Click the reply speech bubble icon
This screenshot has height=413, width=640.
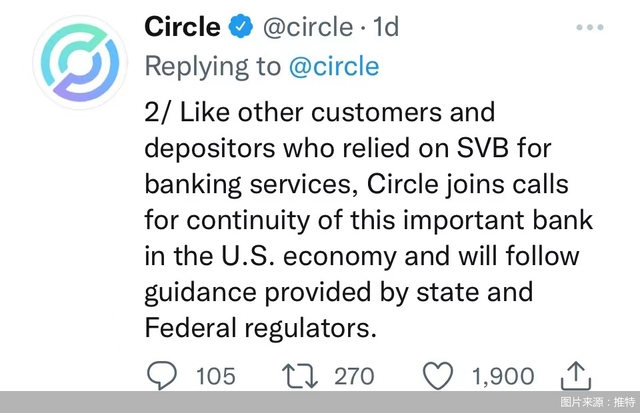[x=161, y=375]
